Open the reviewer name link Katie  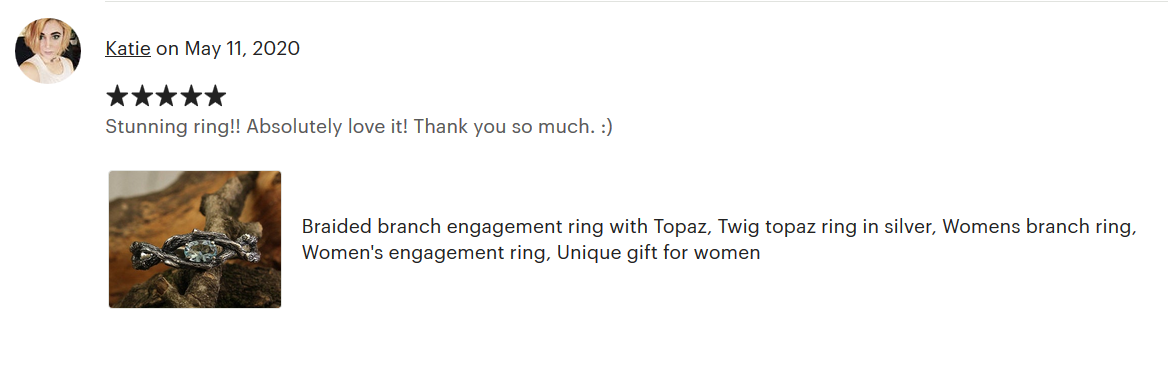tap(128, 48)
